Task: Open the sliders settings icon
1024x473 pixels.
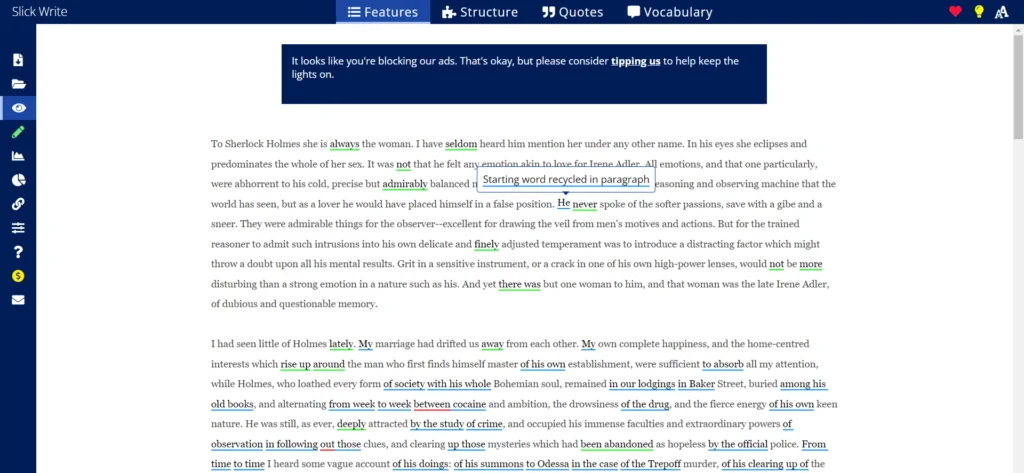Action: [18, 228]
